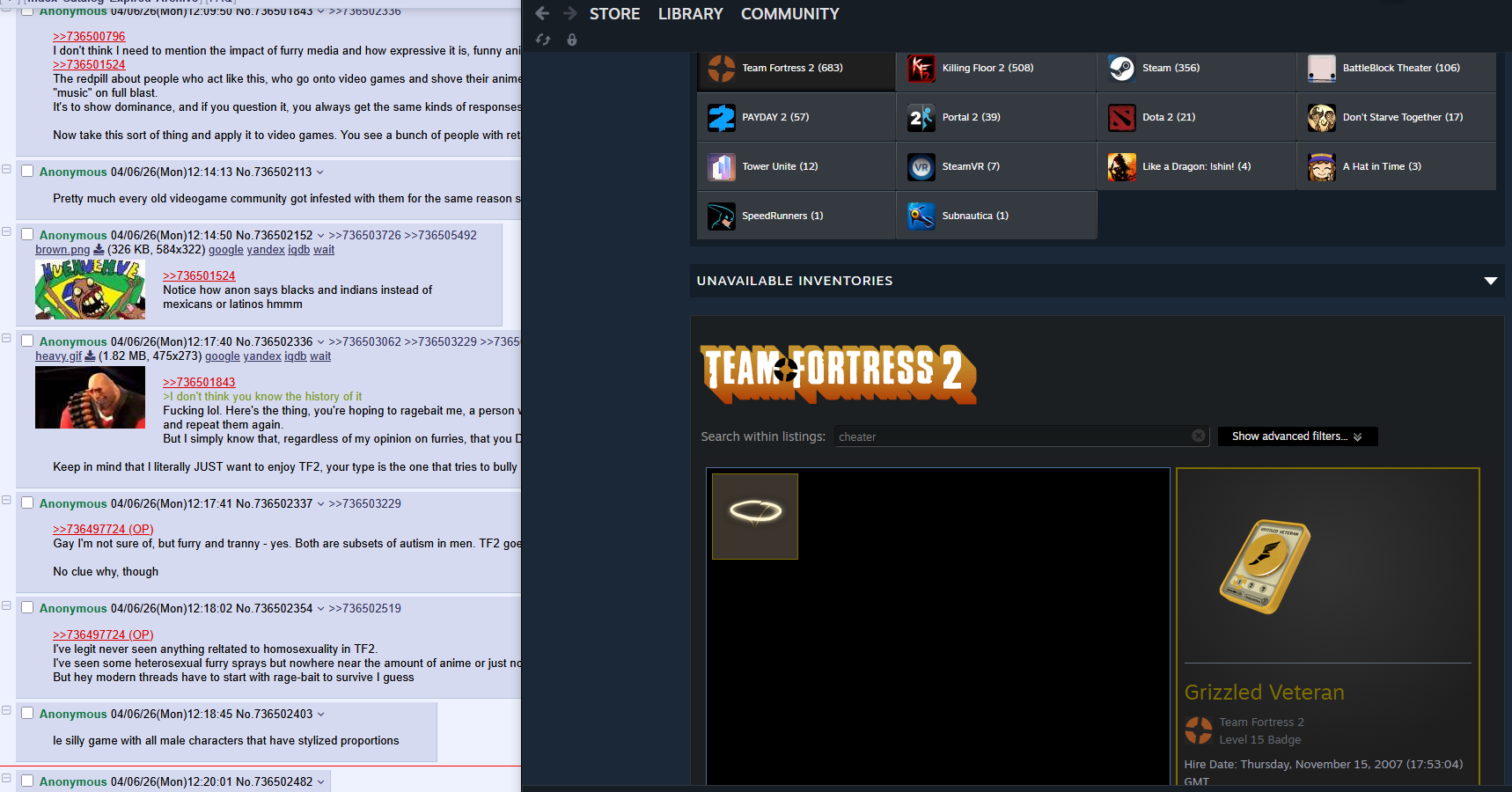Click the A Hat in Time icon
The width and height of the screenshot is (1512, 792).
1322,166
